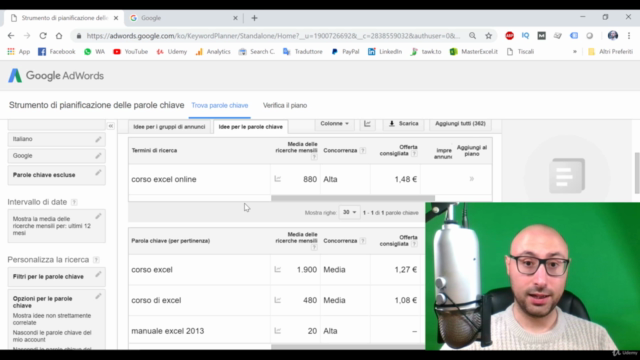Edit Filtri per le parole chiave pencil
Viewport: 640px width, 360px height.
click(x=98, y=275)
